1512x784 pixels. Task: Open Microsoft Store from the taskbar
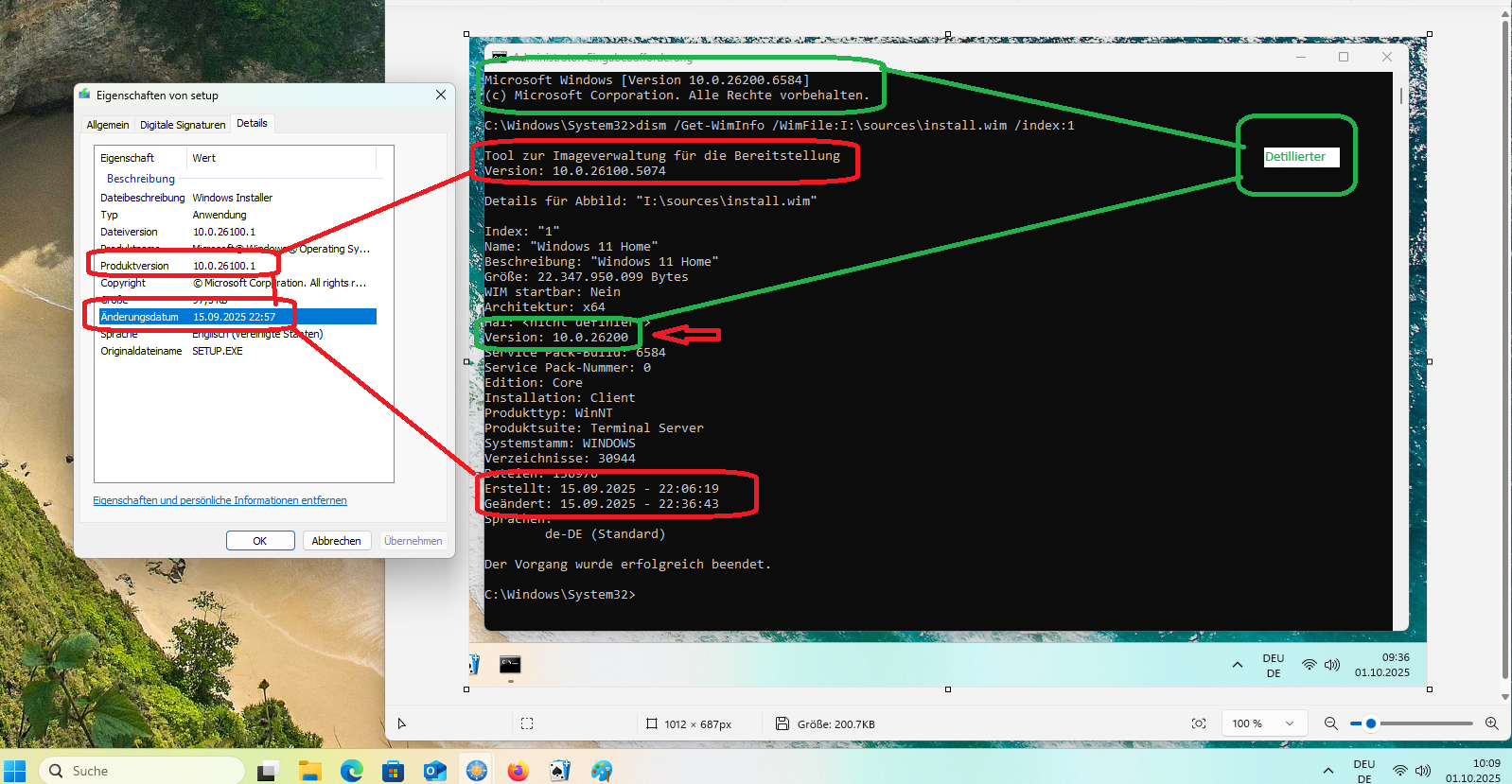(393, 771)
